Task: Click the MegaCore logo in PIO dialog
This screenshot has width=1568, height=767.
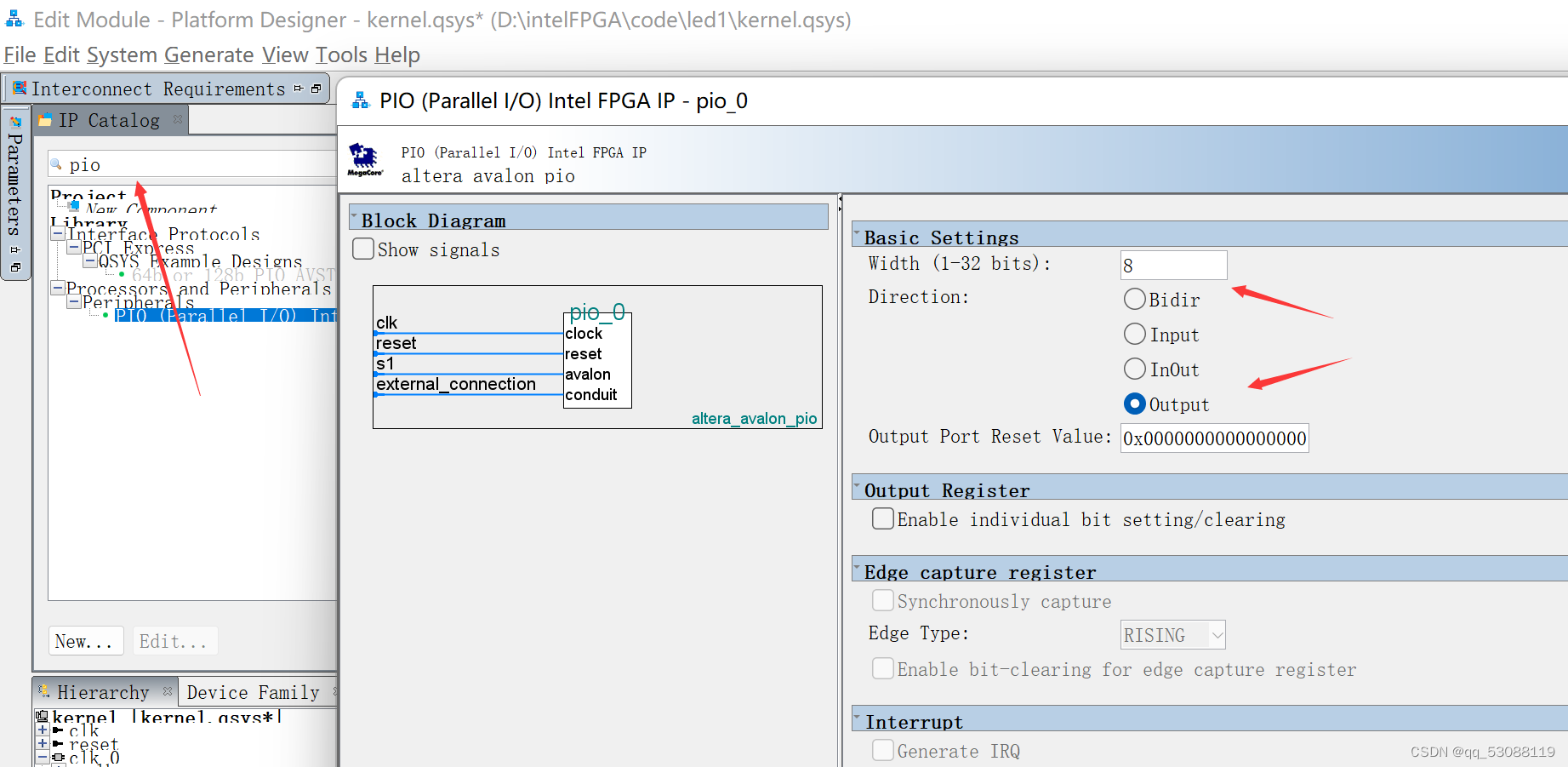Action: tap(365, 160)
